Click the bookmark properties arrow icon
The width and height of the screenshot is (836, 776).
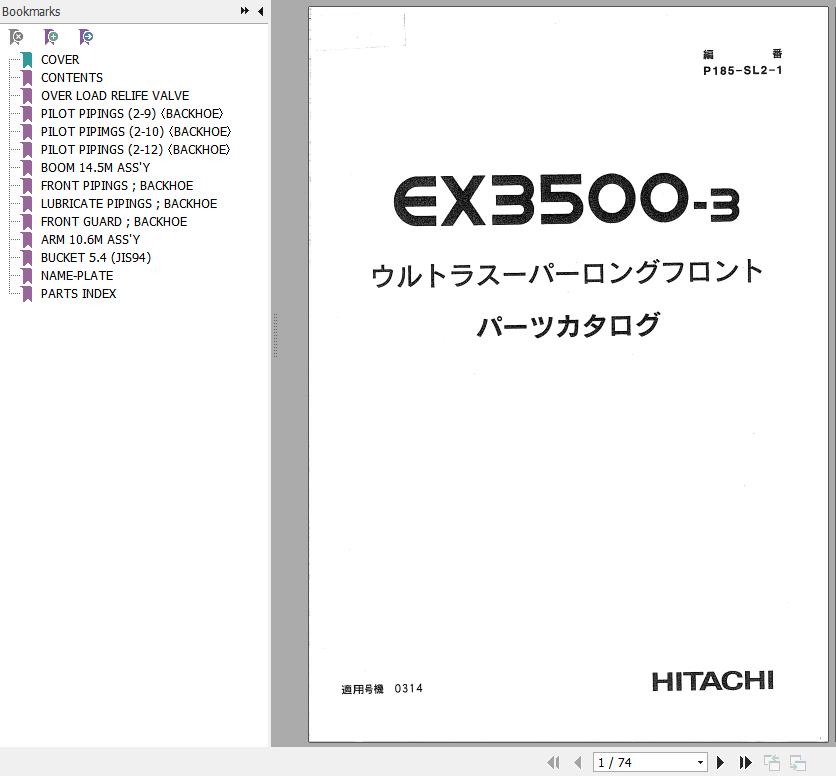click(x=86, y=37)
